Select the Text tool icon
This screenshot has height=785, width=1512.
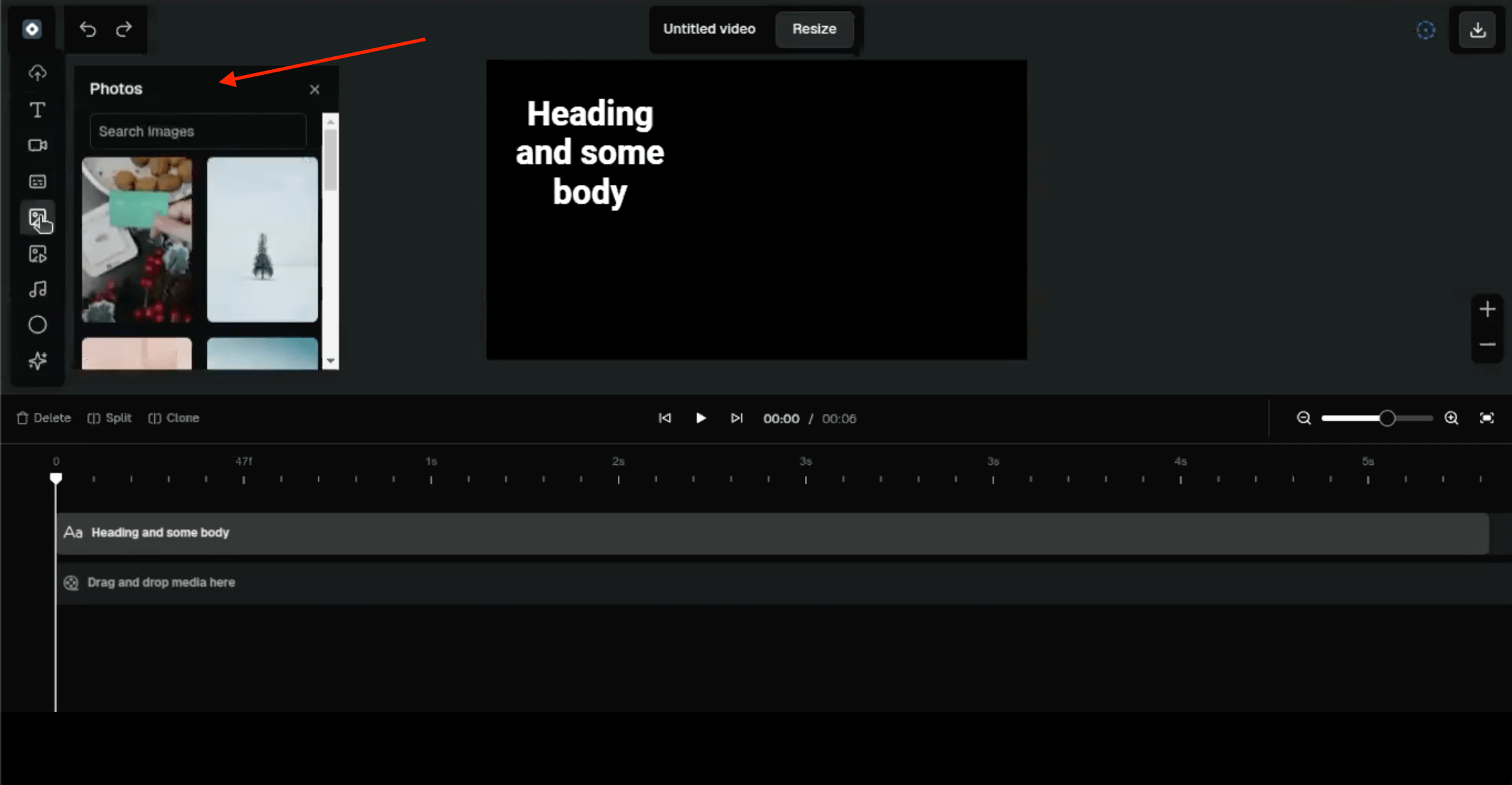pos(38,110)
